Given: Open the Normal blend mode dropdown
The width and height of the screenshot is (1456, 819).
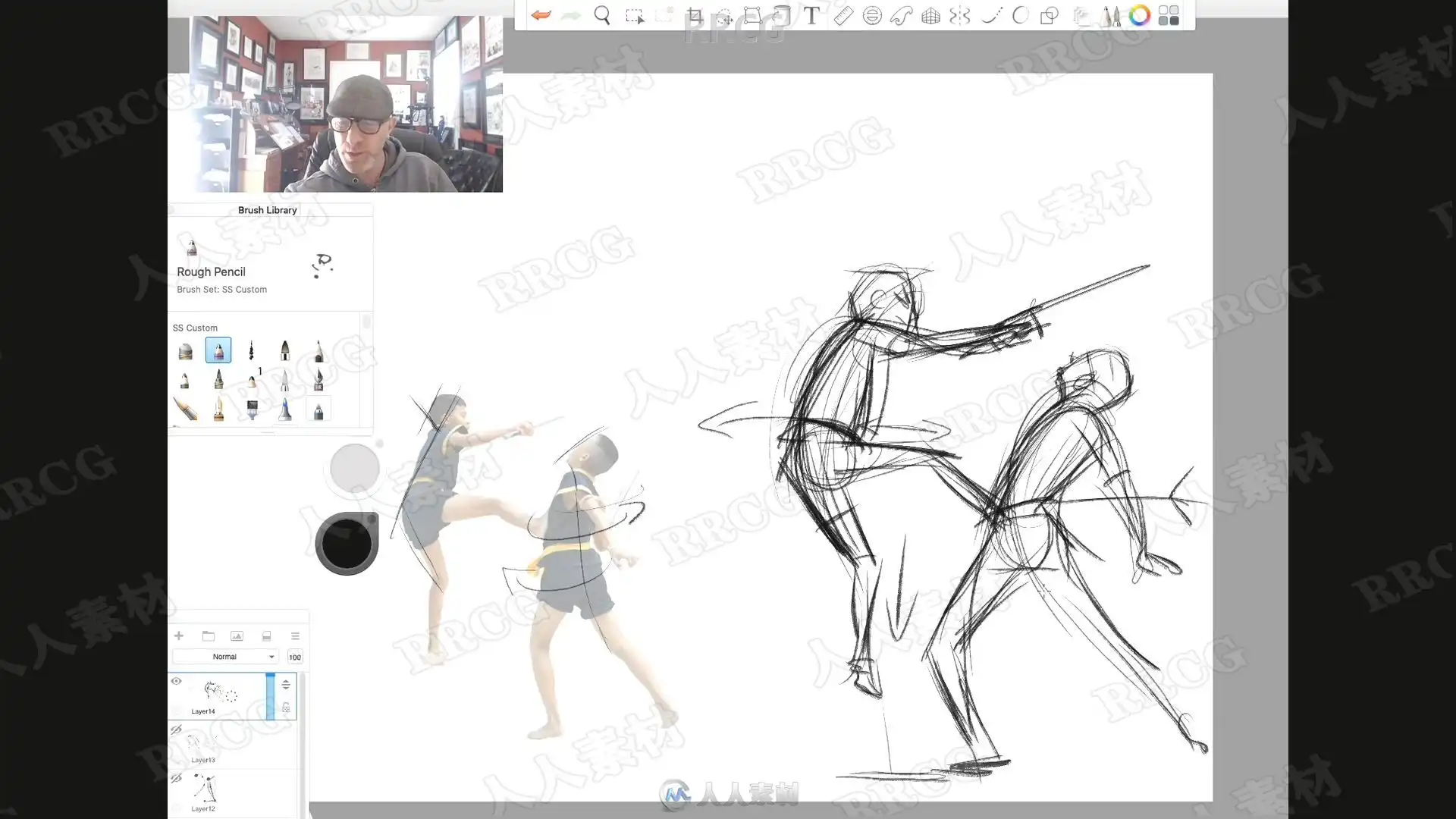Looking at the screenshot, I should pyautogui.click(x=225, y=657).
